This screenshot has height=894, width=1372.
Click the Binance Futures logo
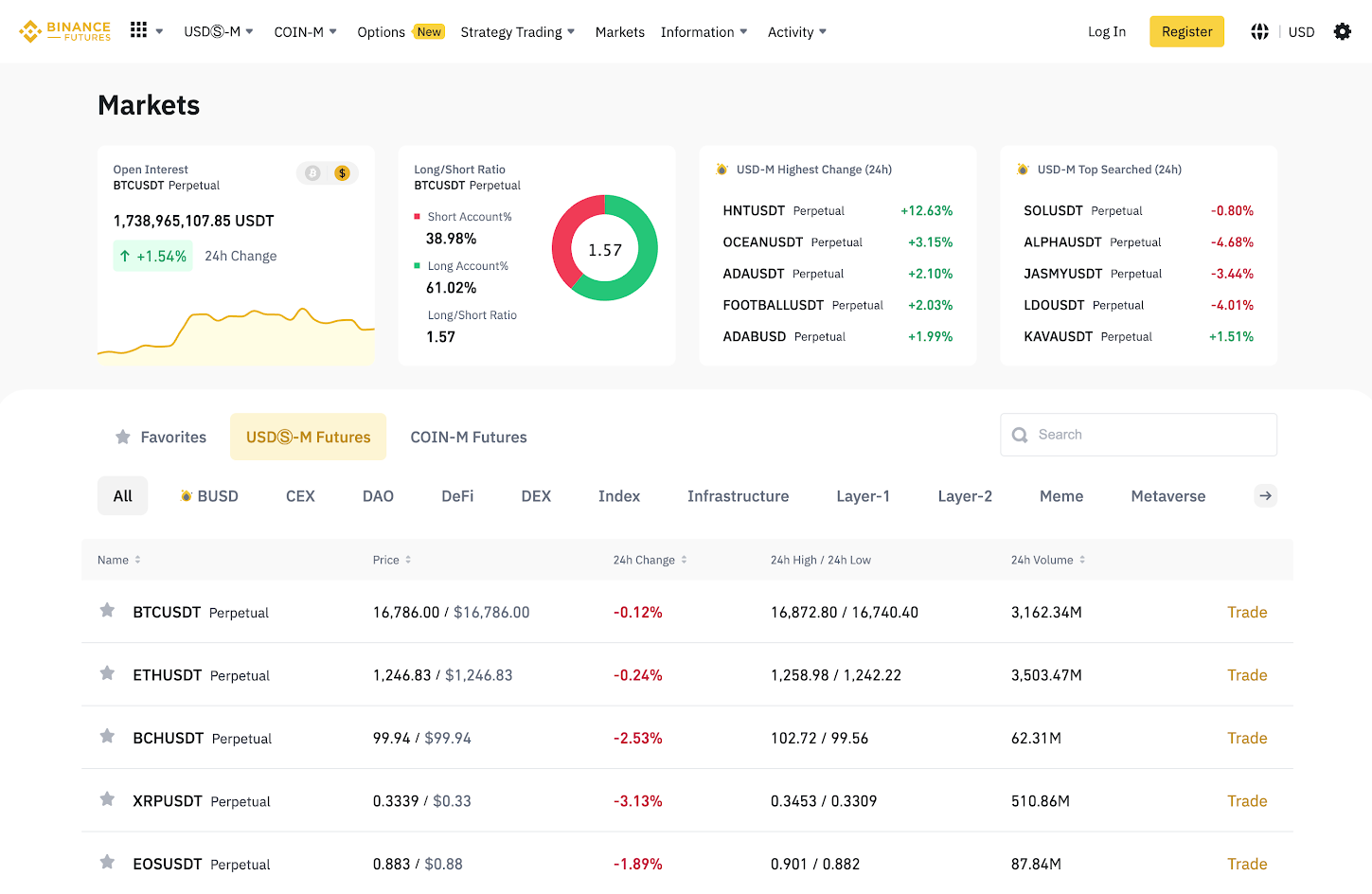(64, 31)
